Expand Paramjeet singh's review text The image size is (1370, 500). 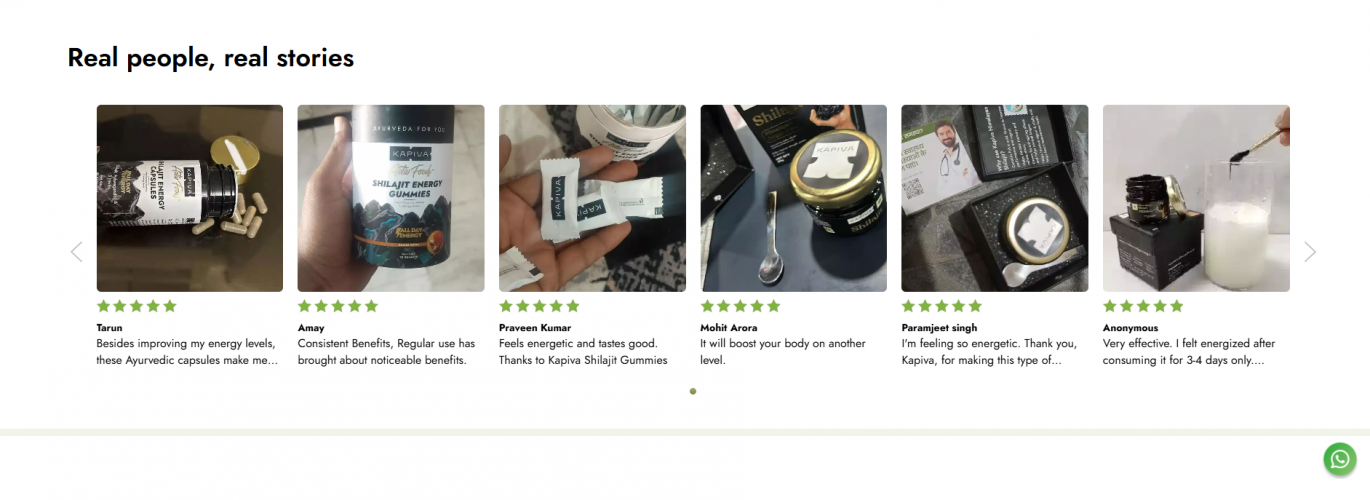(990, 352)
